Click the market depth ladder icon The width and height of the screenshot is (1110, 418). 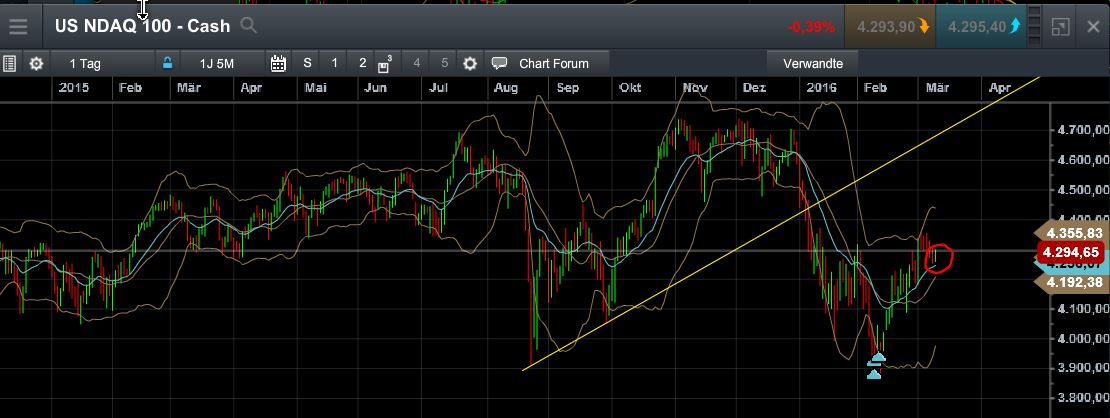(1034, 27)
